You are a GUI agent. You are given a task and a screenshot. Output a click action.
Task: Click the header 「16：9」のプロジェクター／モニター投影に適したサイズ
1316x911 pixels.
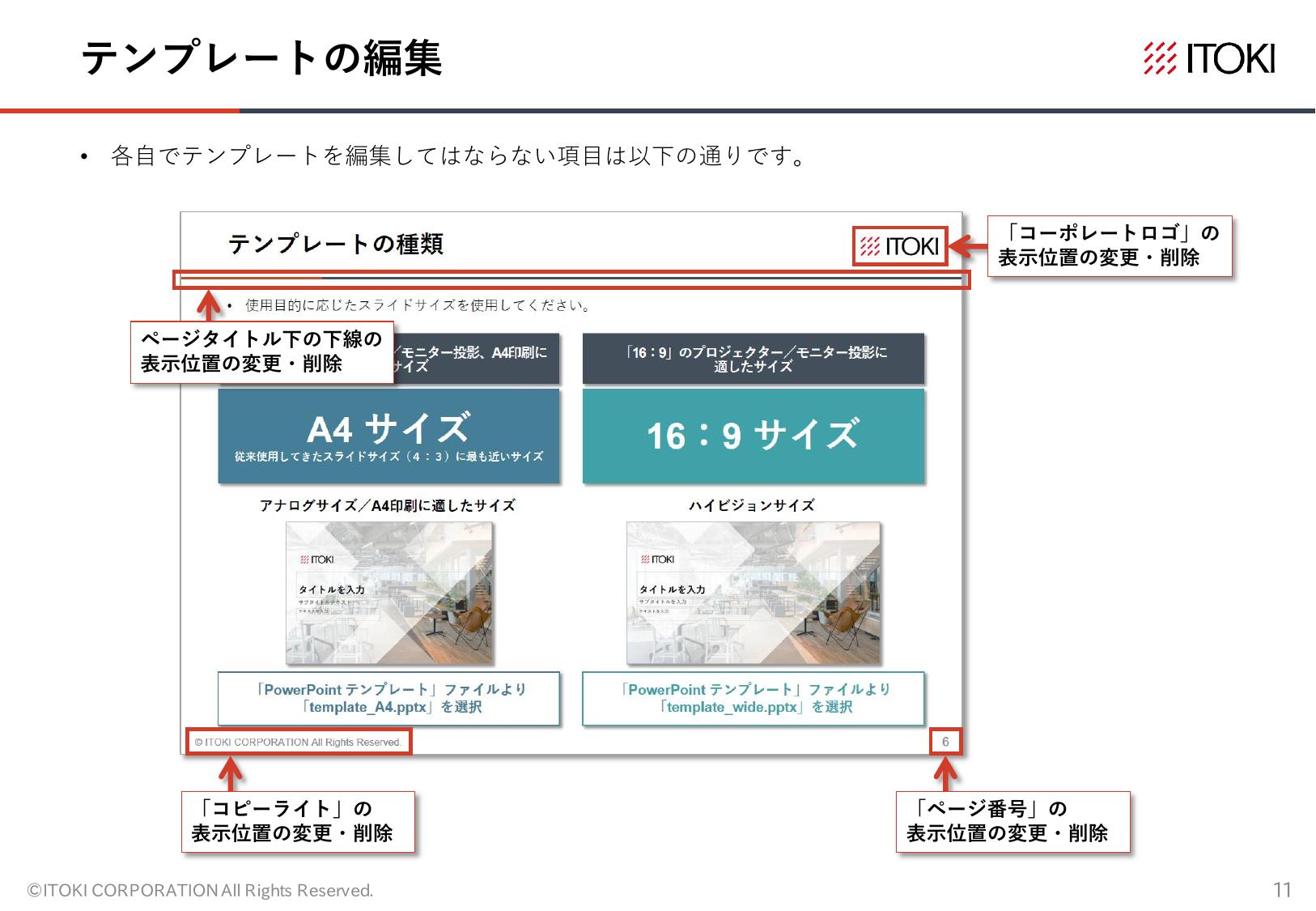coord(754,359)
